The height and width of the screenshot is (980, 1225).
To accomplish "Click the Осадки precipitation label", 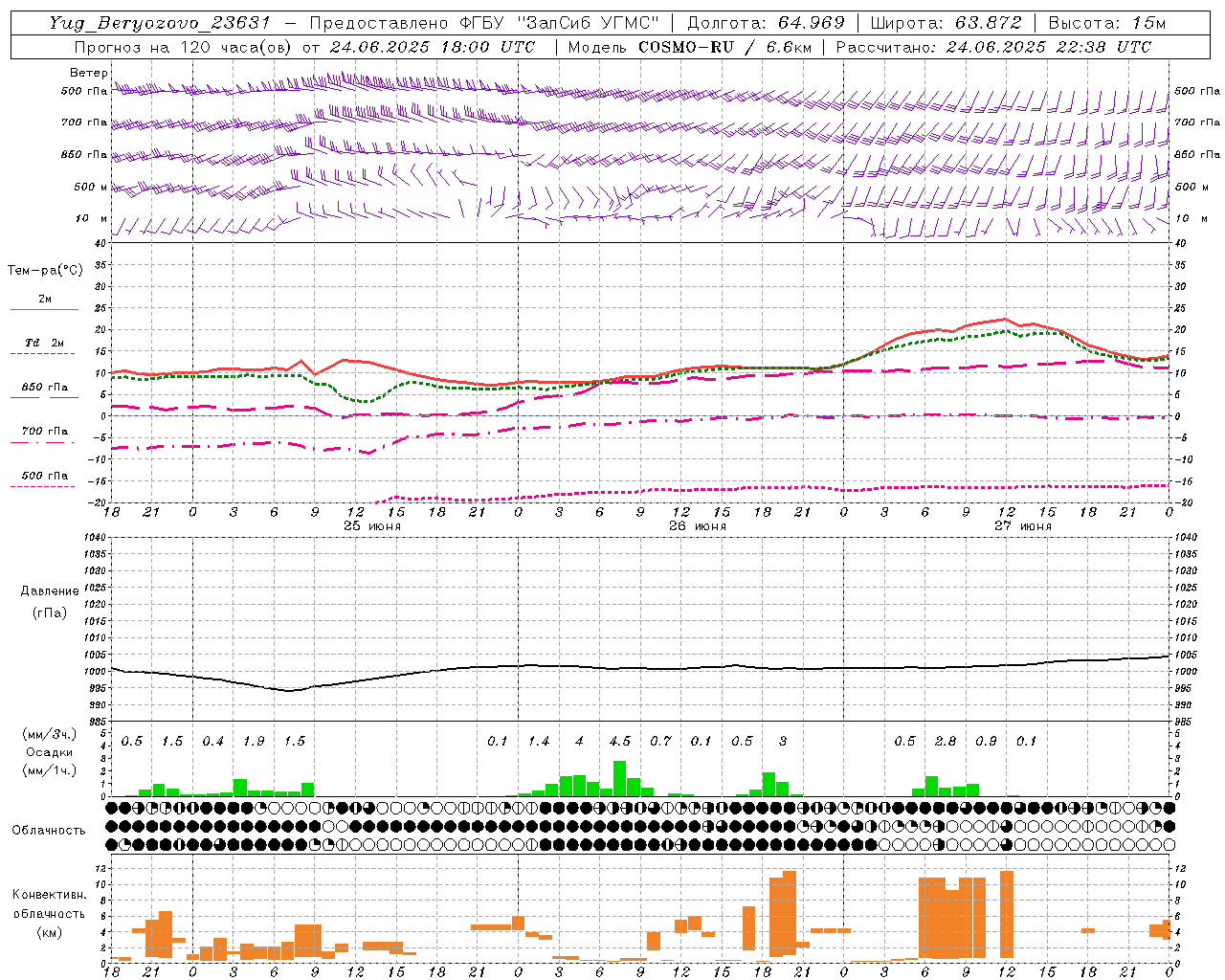I will tap(49, 752).
